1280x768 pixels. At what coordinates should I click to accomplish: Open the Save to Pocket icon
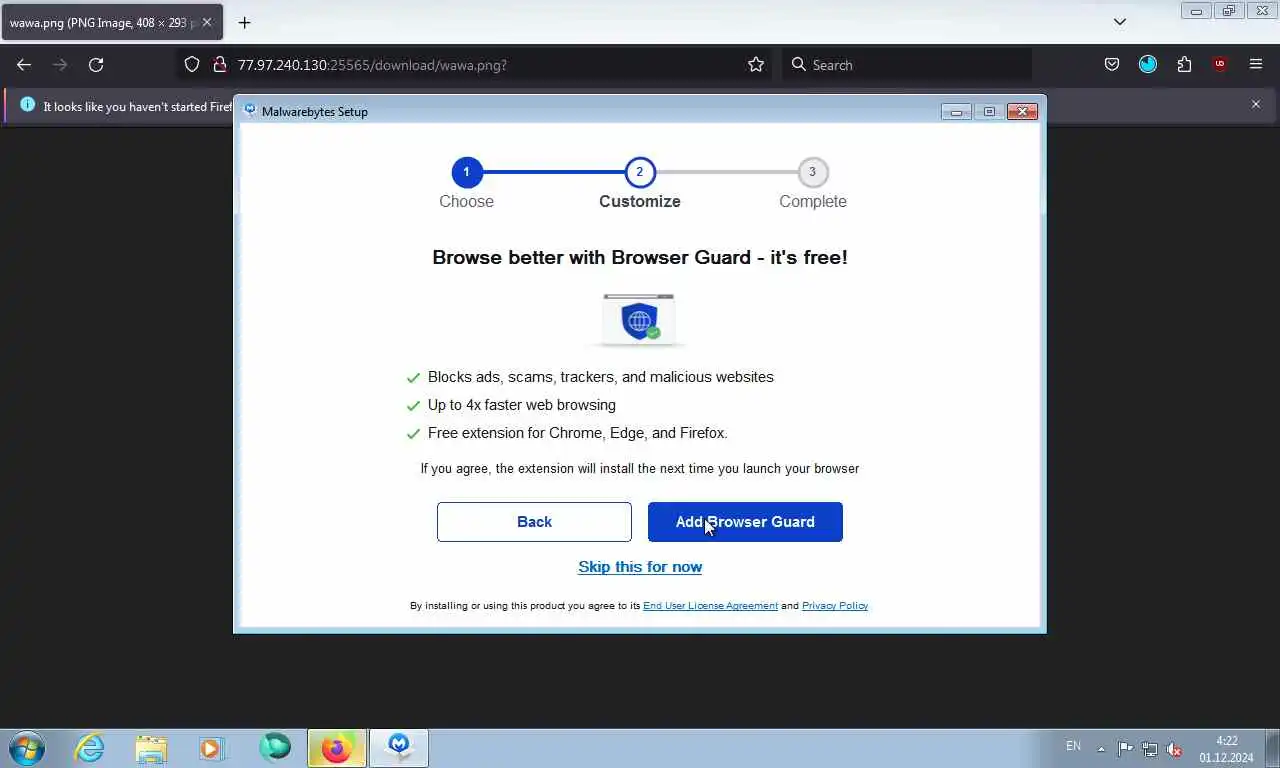[x=1112, y=65]
